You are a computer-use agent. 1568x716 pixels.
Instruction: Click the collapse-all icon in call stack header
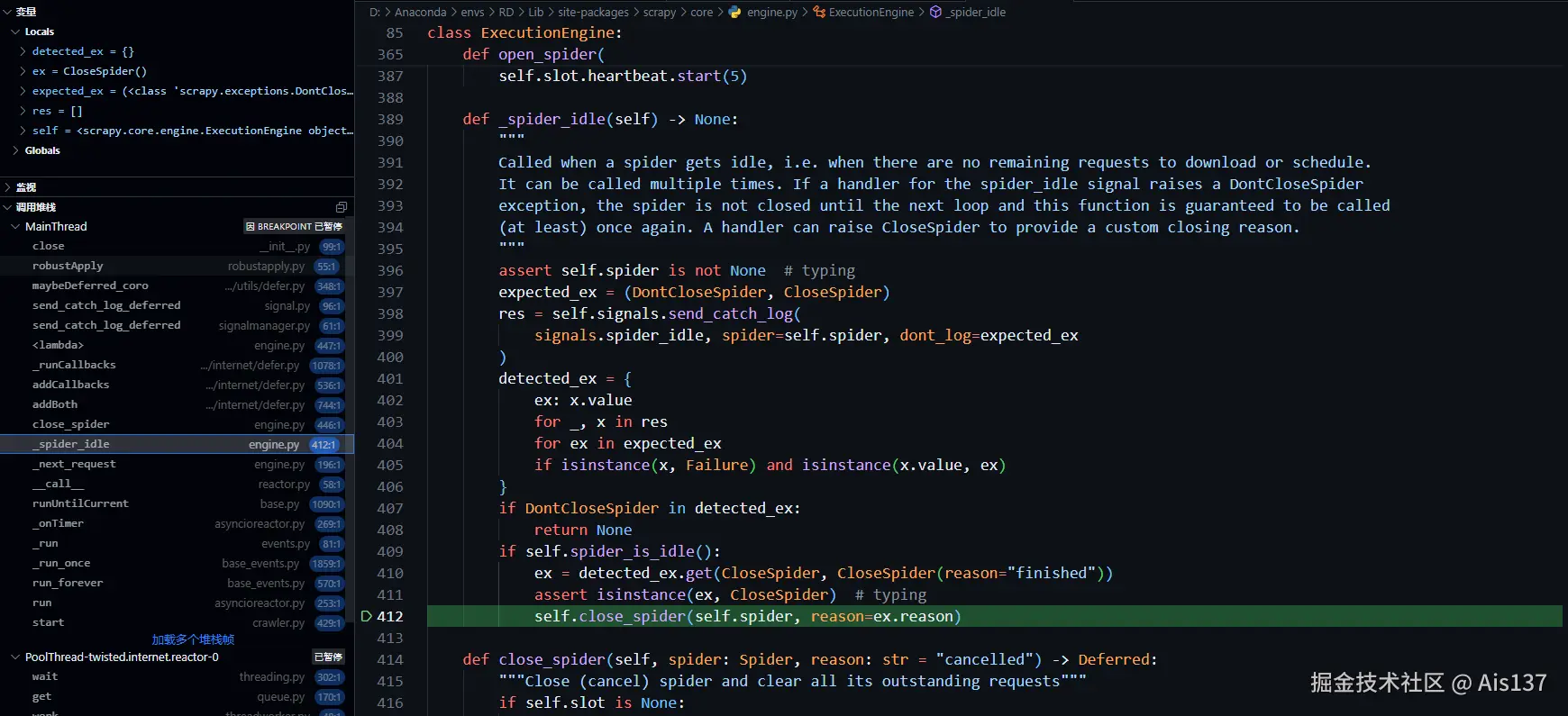pyautogui.click(x=342, y=207)
